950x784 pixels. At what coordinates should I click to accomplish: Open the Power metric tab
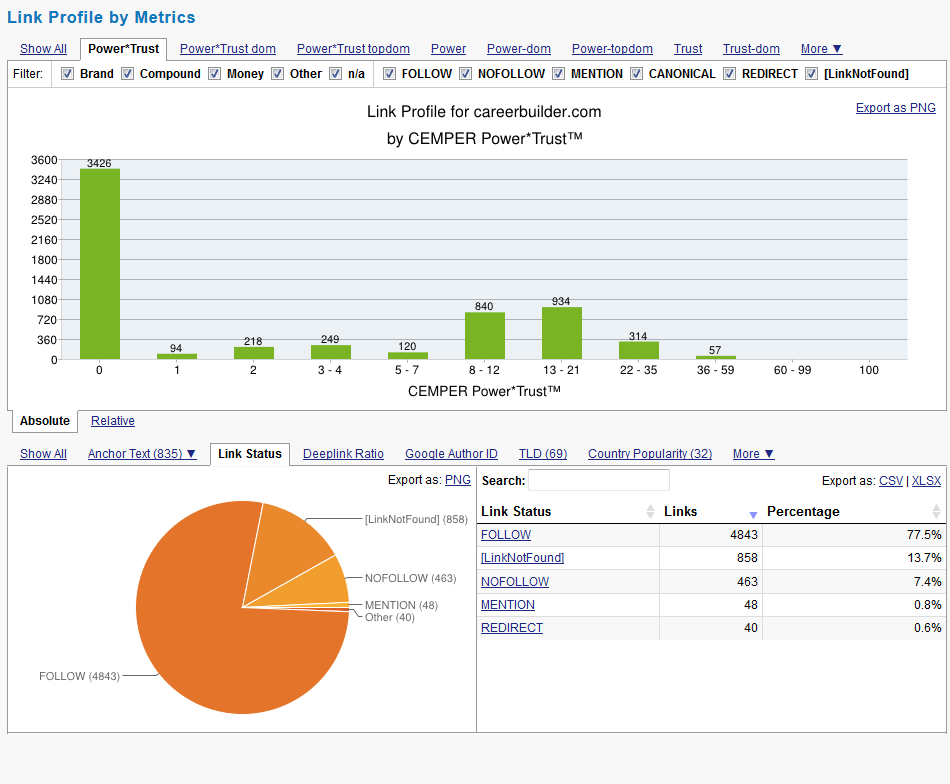448,49
